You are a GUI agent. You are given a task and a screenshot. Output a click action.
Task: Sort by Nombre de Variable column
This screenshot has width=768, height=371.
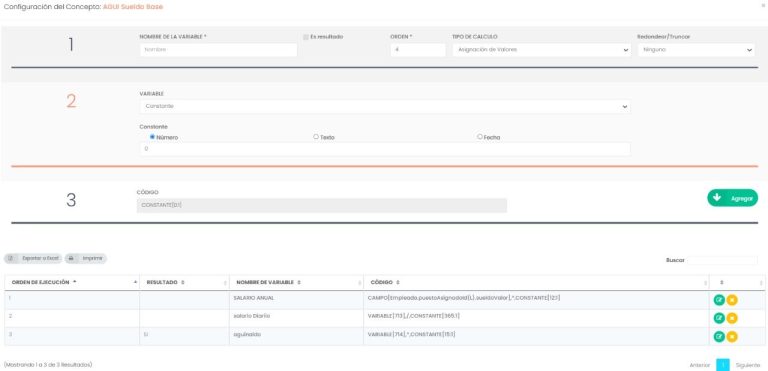point(296,282)
